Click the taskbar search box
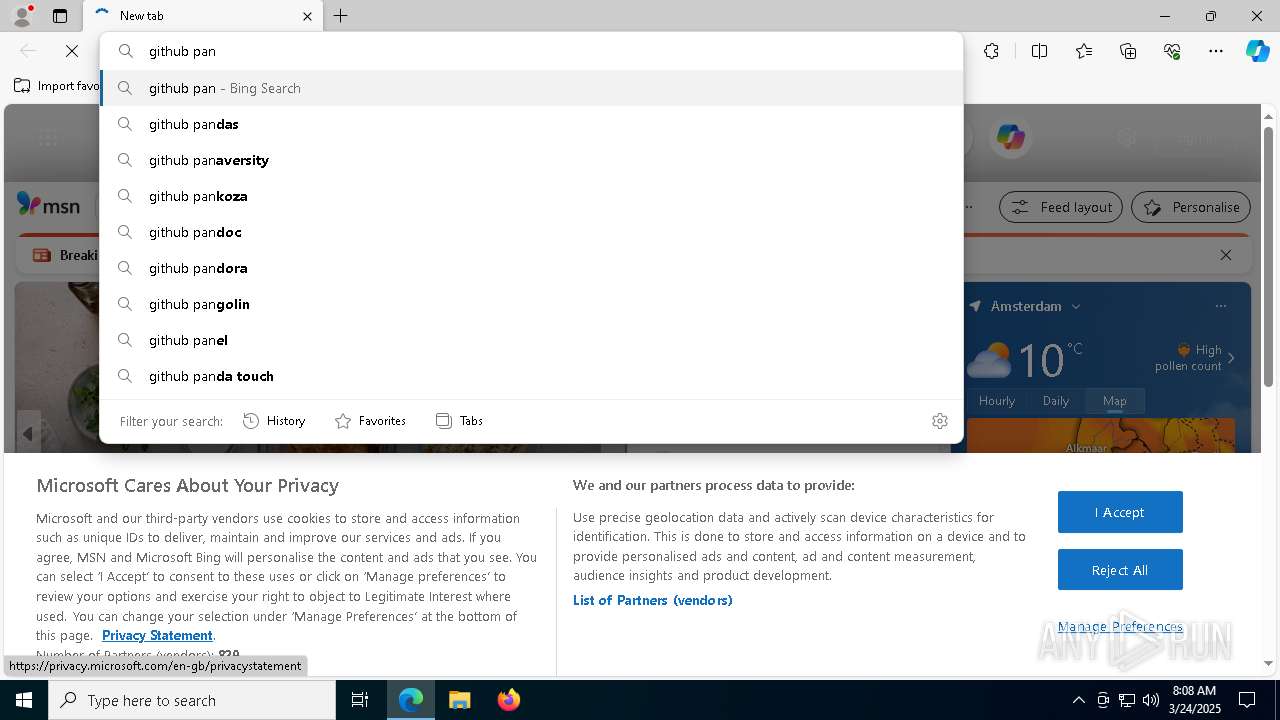This screenshot has height=720, width=1280. (x=192, y=700)
